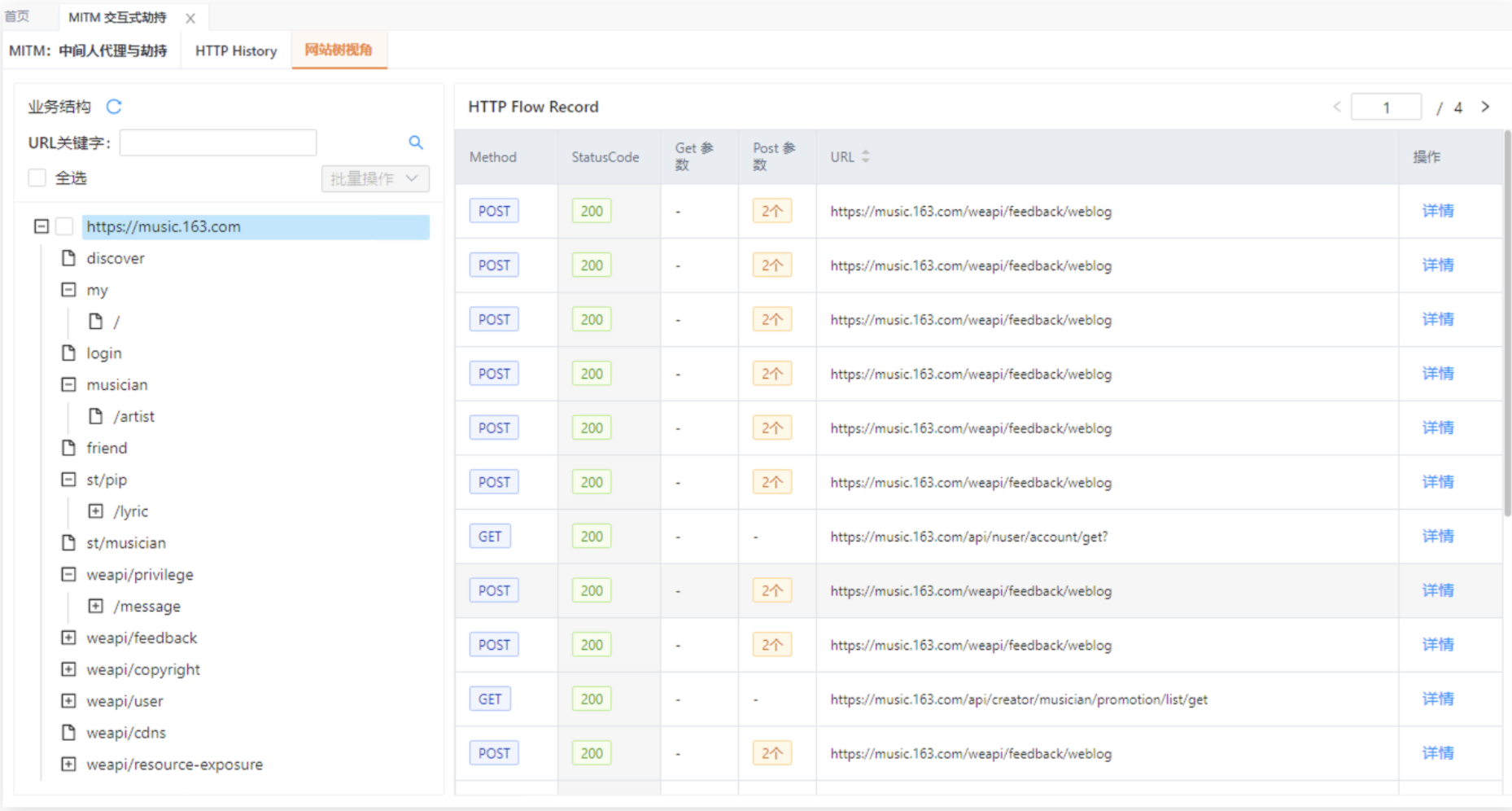Click the URL column sort arrows
The image size is (1512, 811).
tap(865, 156)
